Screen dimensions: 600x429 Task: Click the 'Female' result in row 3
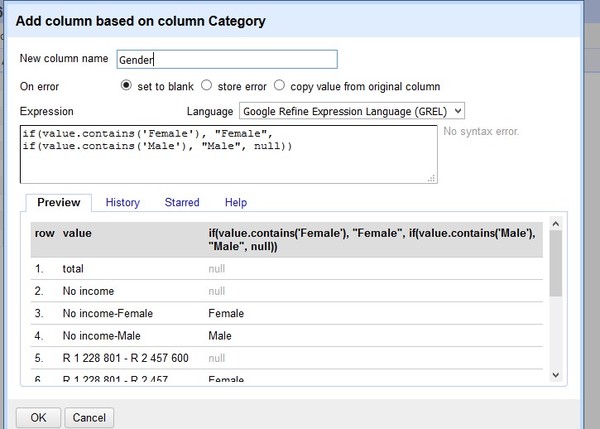click(x=226, y=313)
